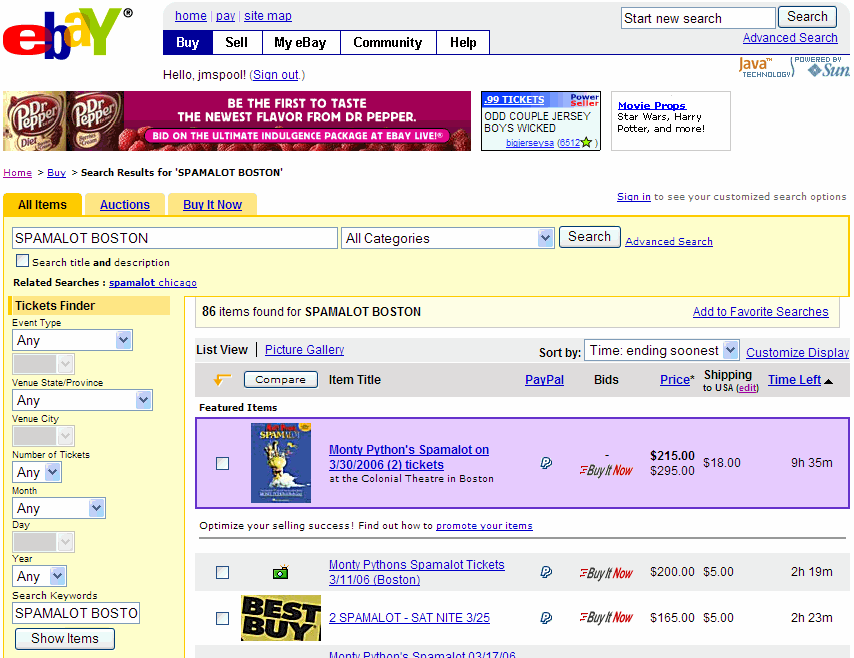This screenshot has height=658, width=854.
Task: Click the SPAMALOT BOSTON main search field
Action: tap(175, 238)
